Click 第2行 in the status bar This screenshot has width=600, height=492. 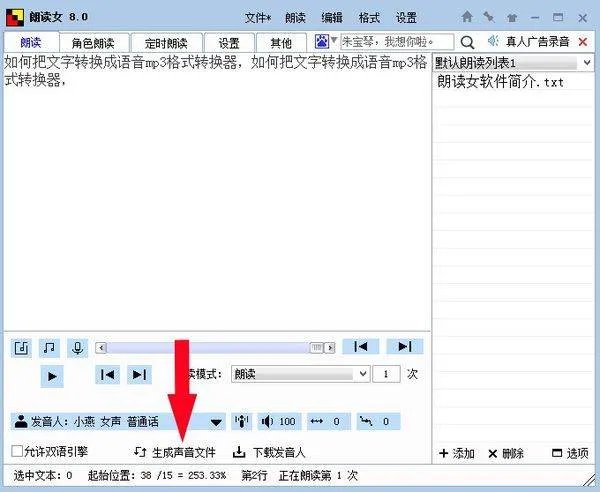(254, 476)
